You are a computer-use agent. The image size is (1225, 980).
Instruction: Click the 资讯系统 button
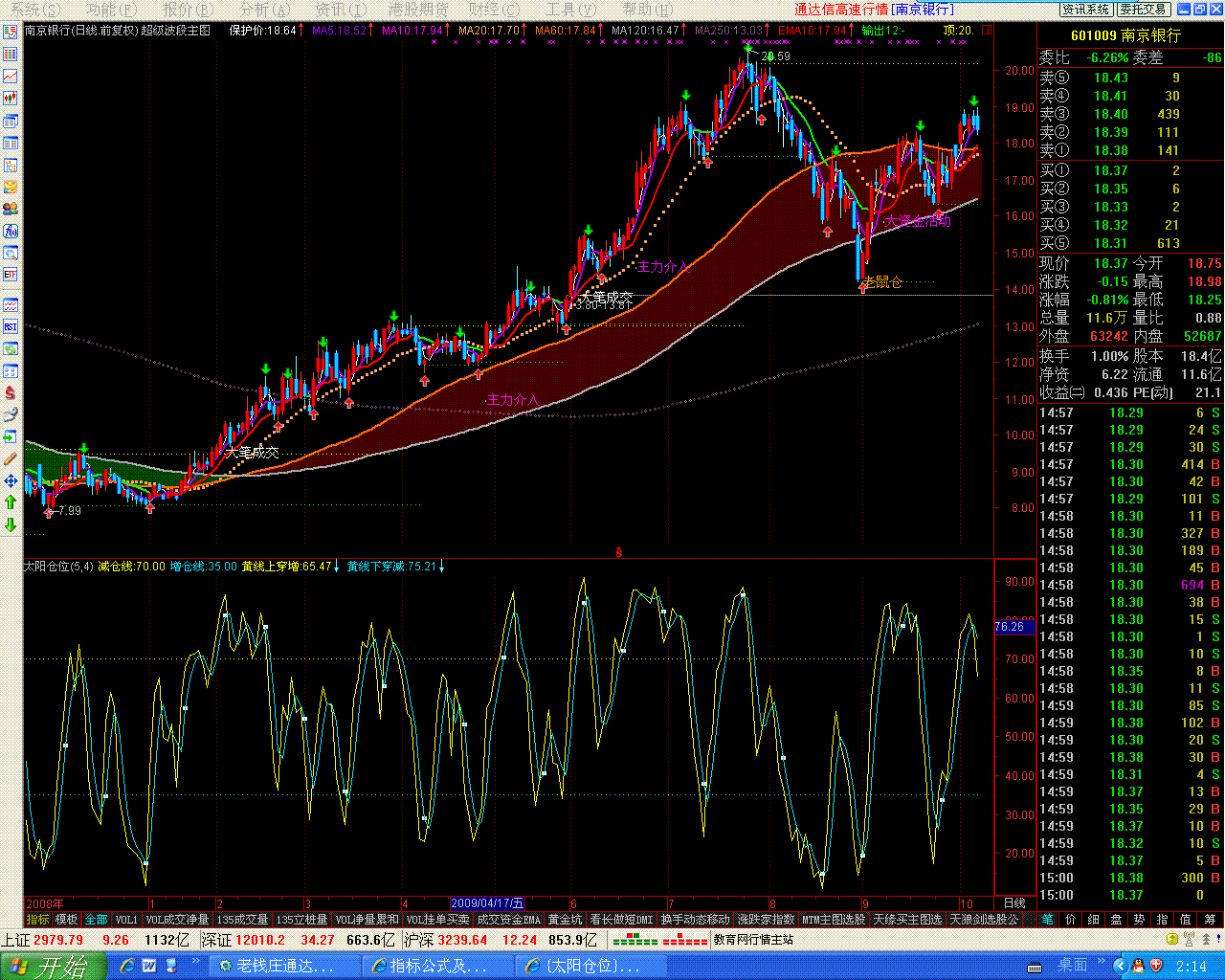pos(1086,10)
